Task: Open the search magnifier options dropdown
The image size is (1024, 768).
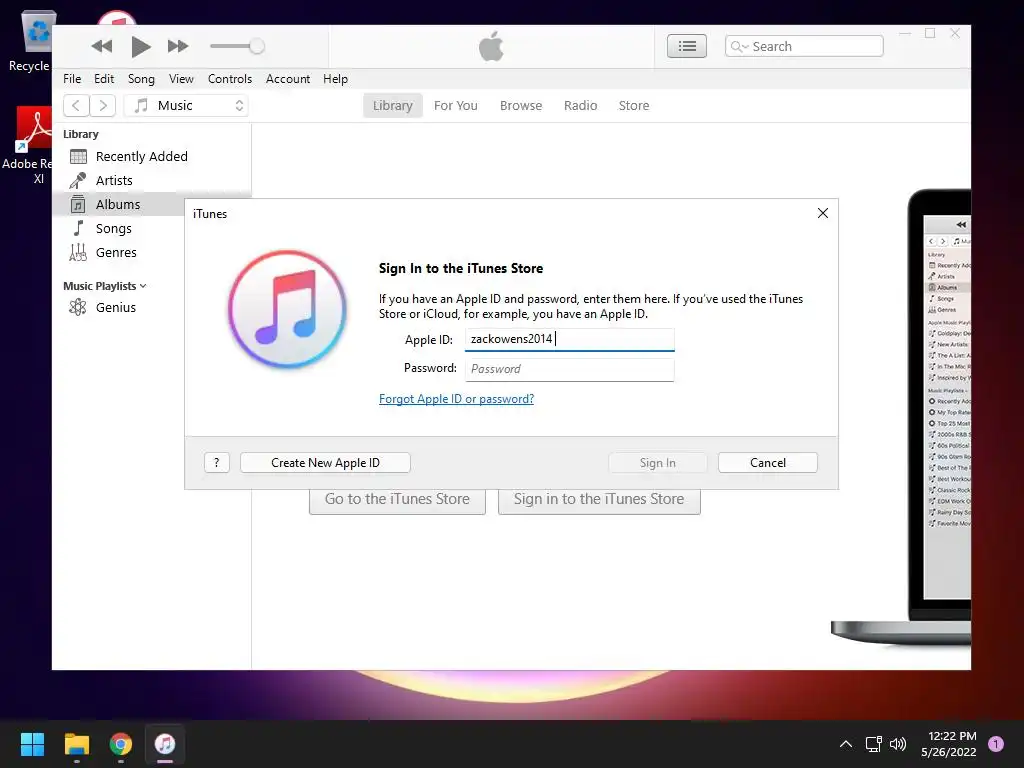Action: (x=739, y=46)
